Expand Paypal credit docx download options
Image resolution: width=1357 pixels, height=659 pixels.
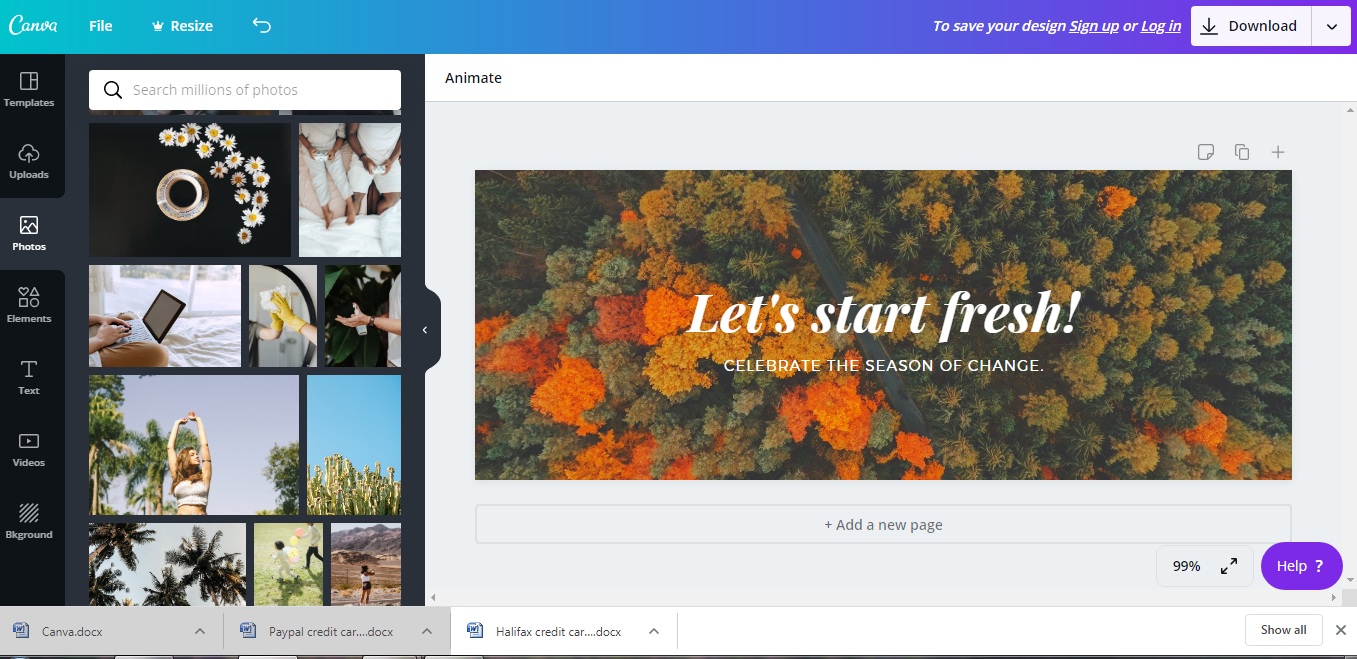427,631
